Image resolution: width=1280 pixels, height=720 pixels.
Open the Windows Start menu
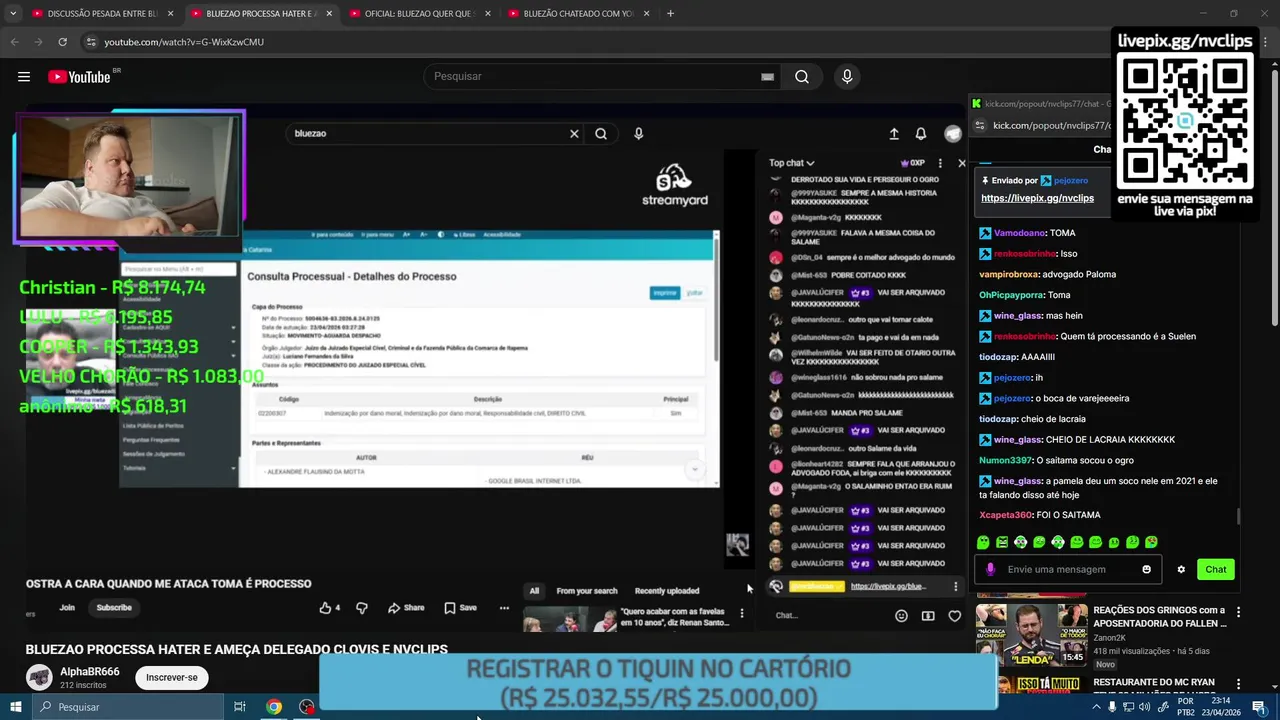pos(16,707)
